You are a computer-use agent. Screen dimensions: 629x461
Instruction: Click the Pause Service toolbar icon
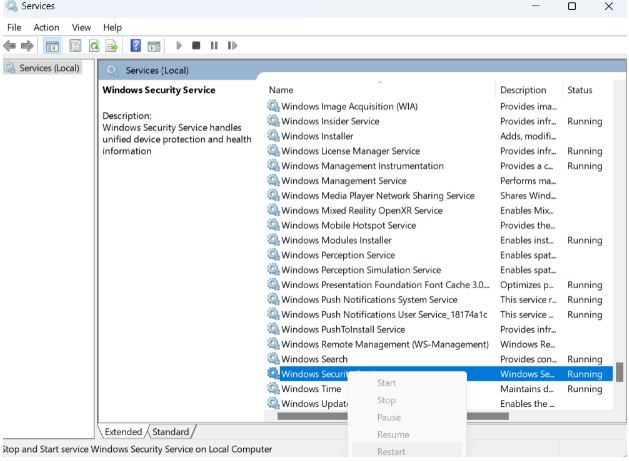pos(214,45)
